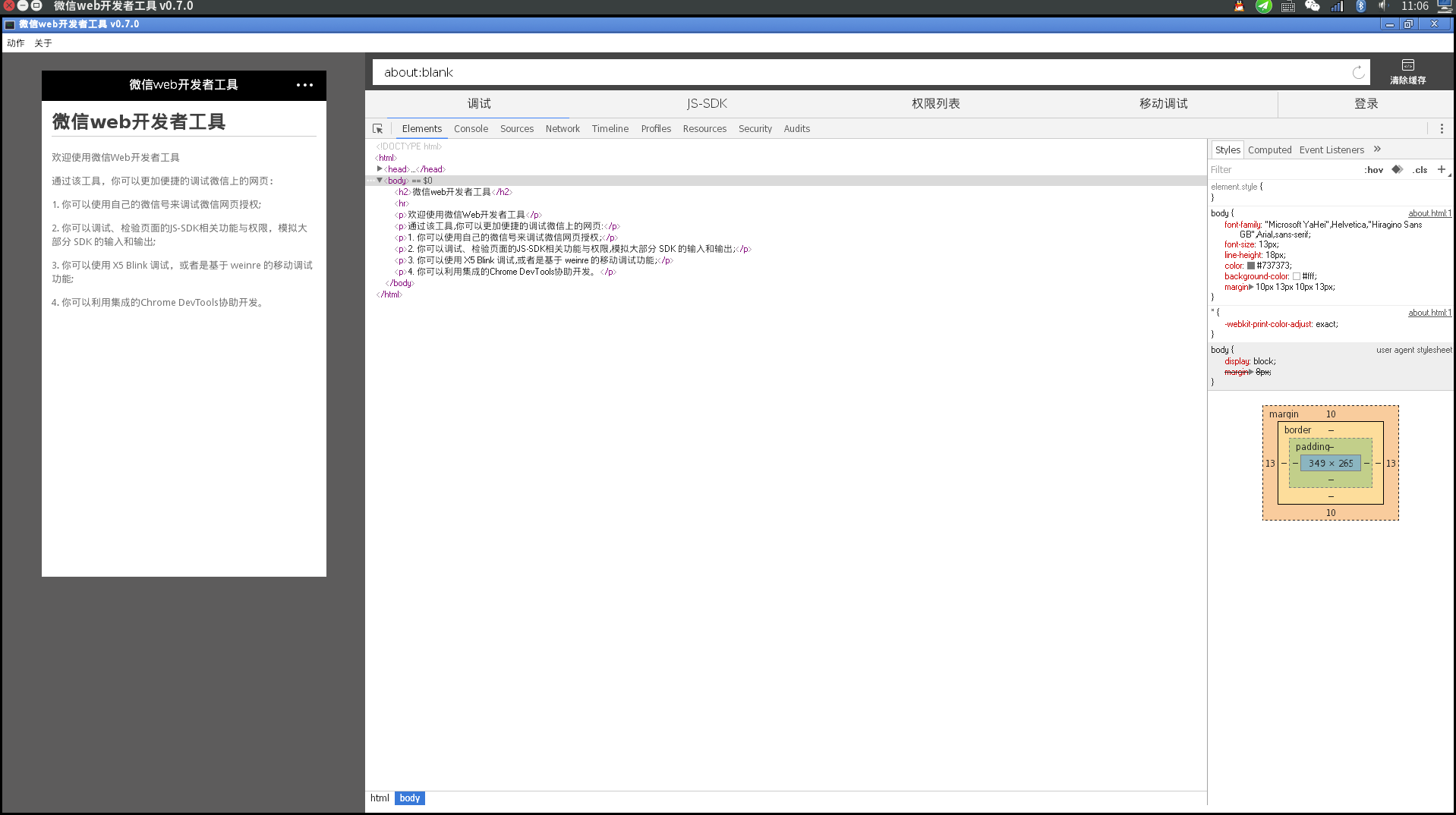Open the Sources panel tab
The width and height of the screenshot is (1456, 815).
tap(517, 129)
